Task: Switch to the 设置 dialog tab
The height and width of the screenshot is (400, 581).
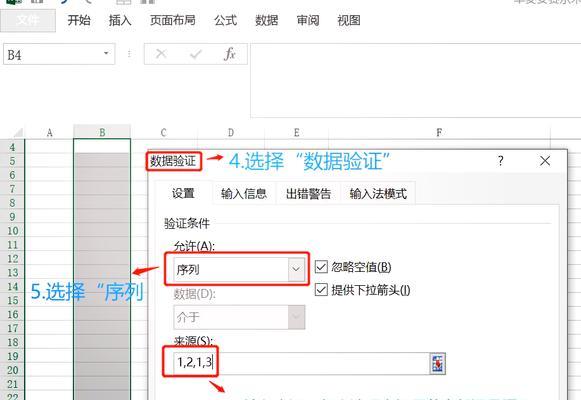Action: click(183, 193)
